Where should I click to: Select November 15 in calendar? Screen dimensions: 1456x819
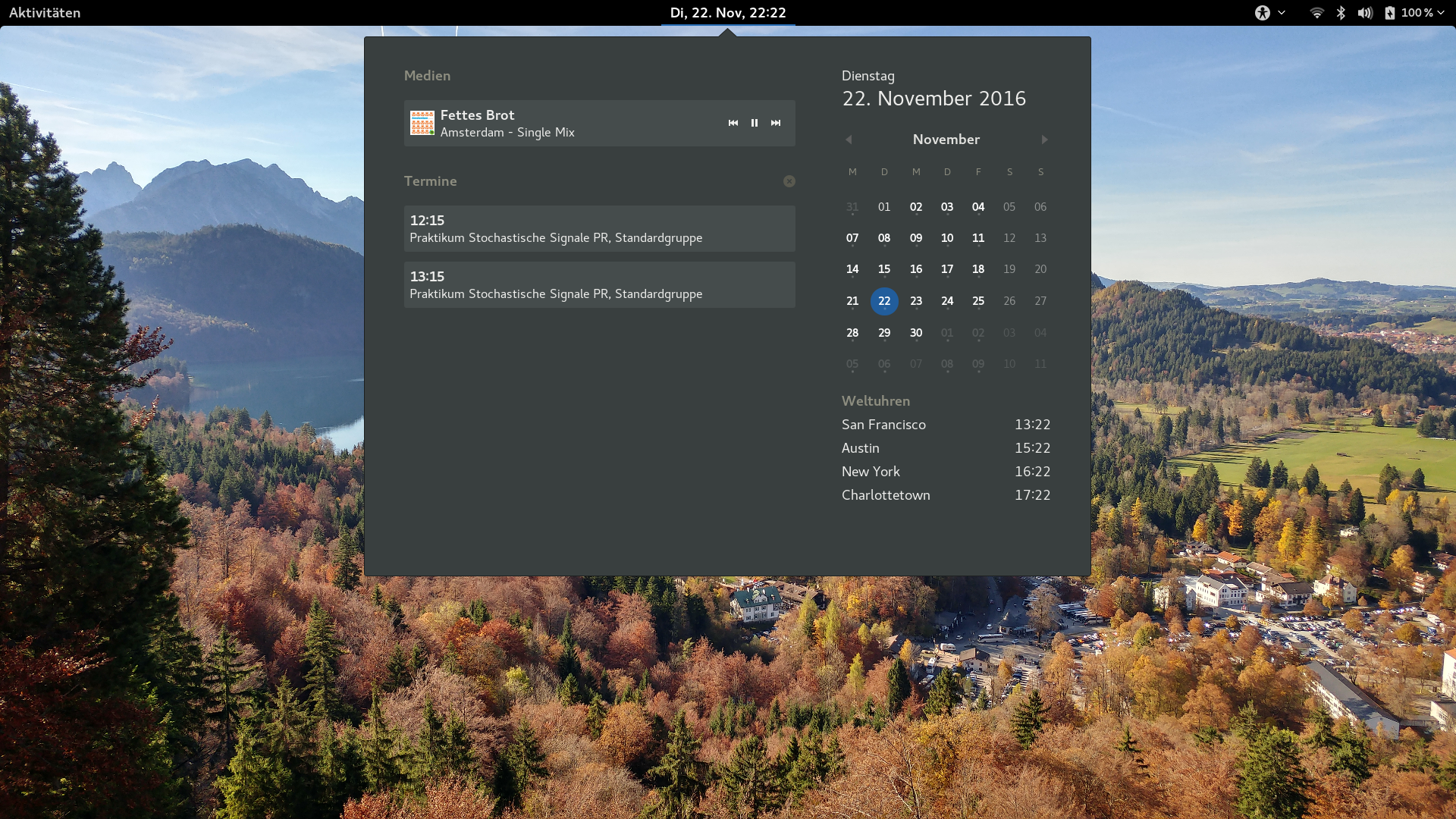pyautogui.click(x=884, y=269)
